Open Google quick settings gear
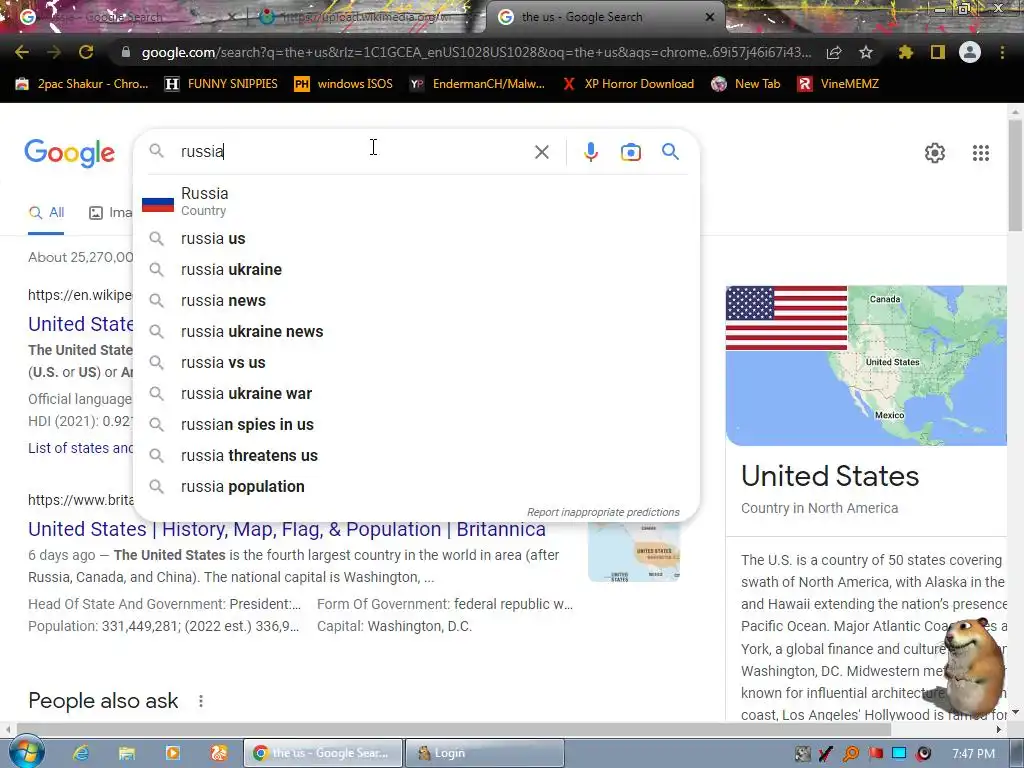The width and height of the screenshot is (1024, 768). pyautogui.click(x=935, y=153)
